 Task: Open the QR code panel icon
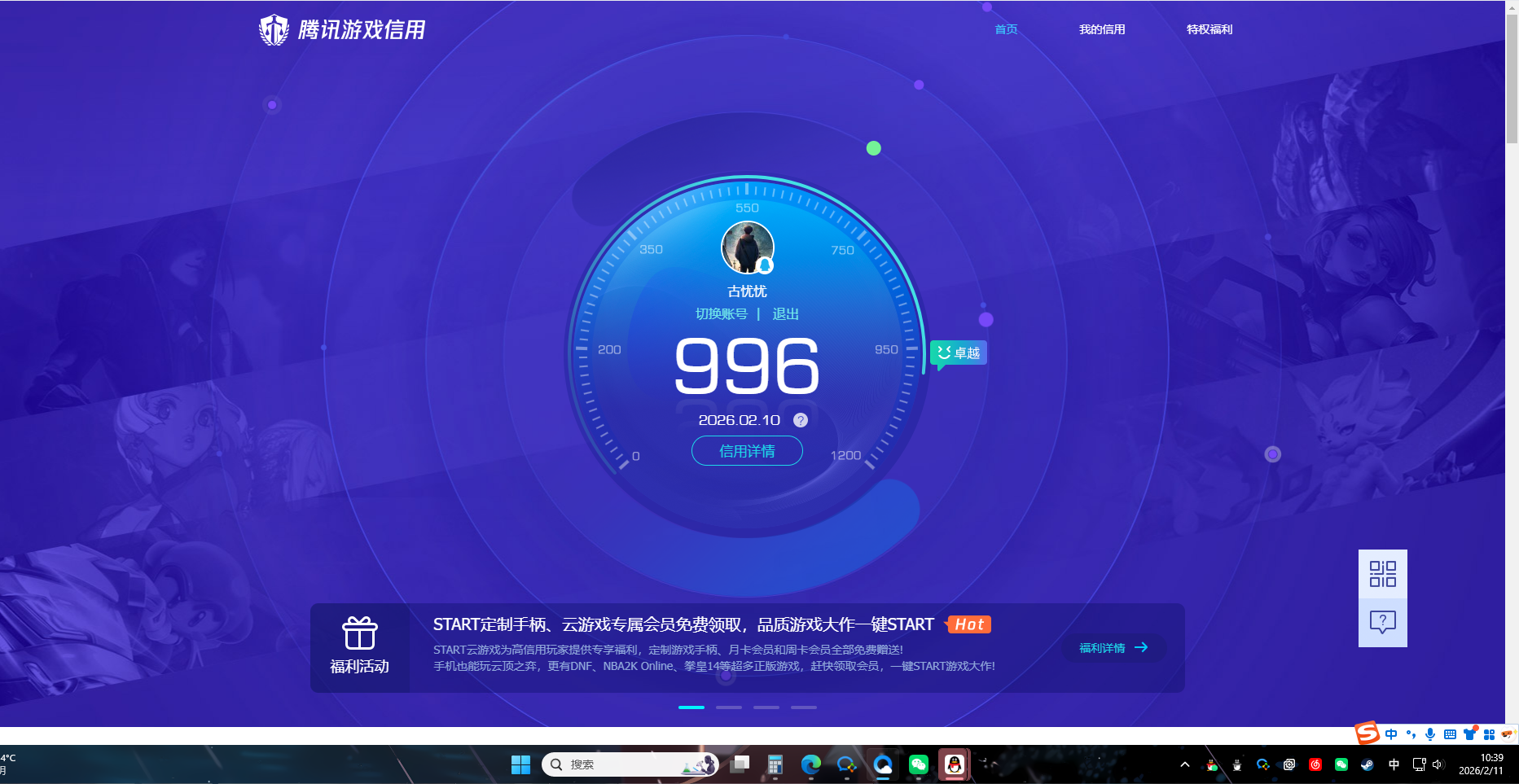pos(1382,574)
